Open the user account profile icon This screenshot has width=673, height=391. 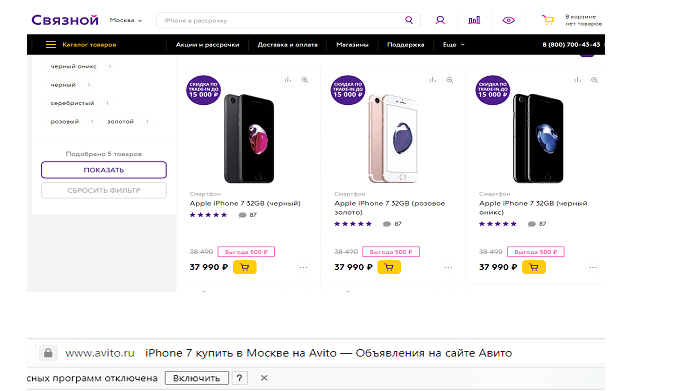click(x=440, y=20)
